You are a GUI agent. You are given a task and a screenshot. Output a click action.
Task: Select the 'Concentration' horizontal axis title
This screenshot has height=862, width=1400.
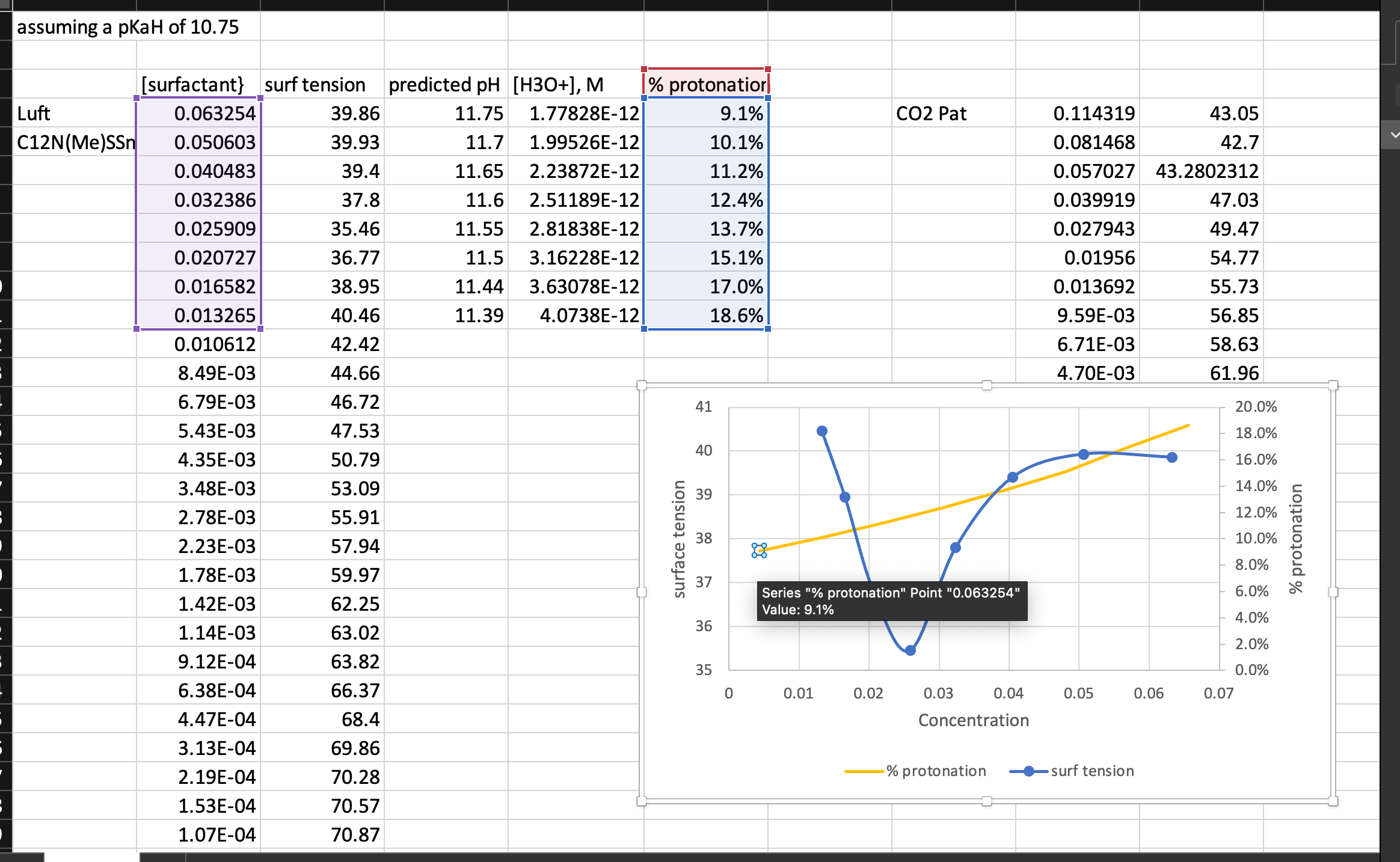973,720
